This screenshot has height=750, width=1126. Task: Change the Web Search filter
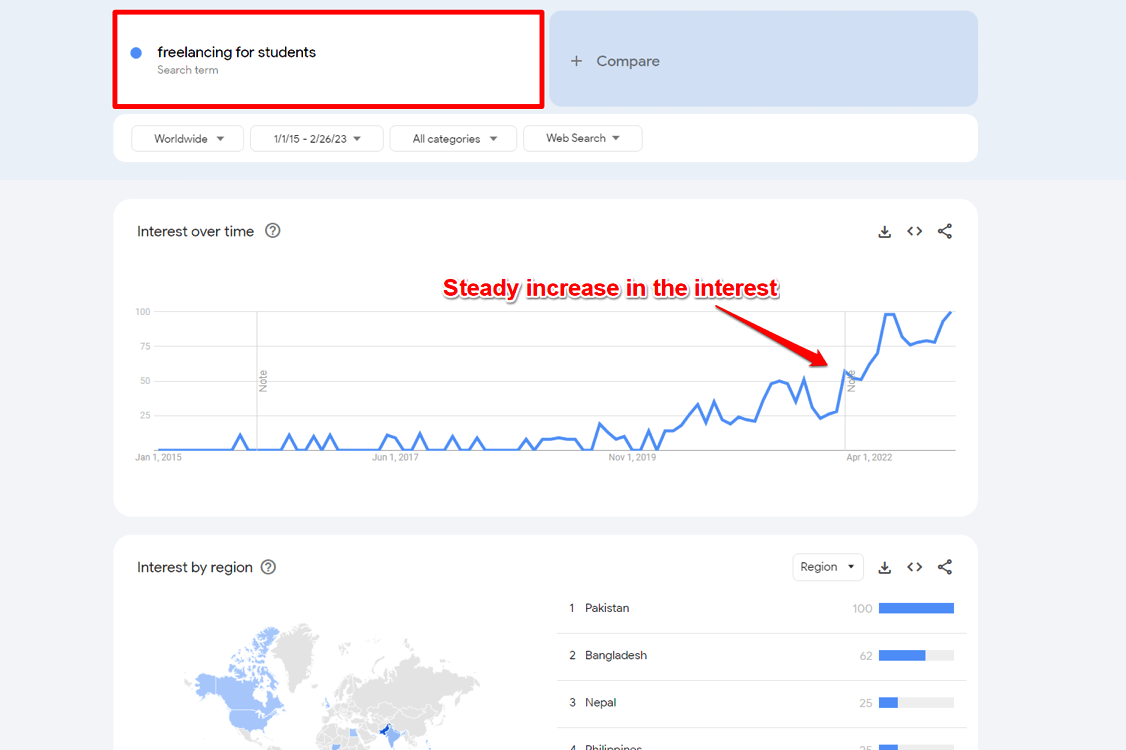pos(583,138)
